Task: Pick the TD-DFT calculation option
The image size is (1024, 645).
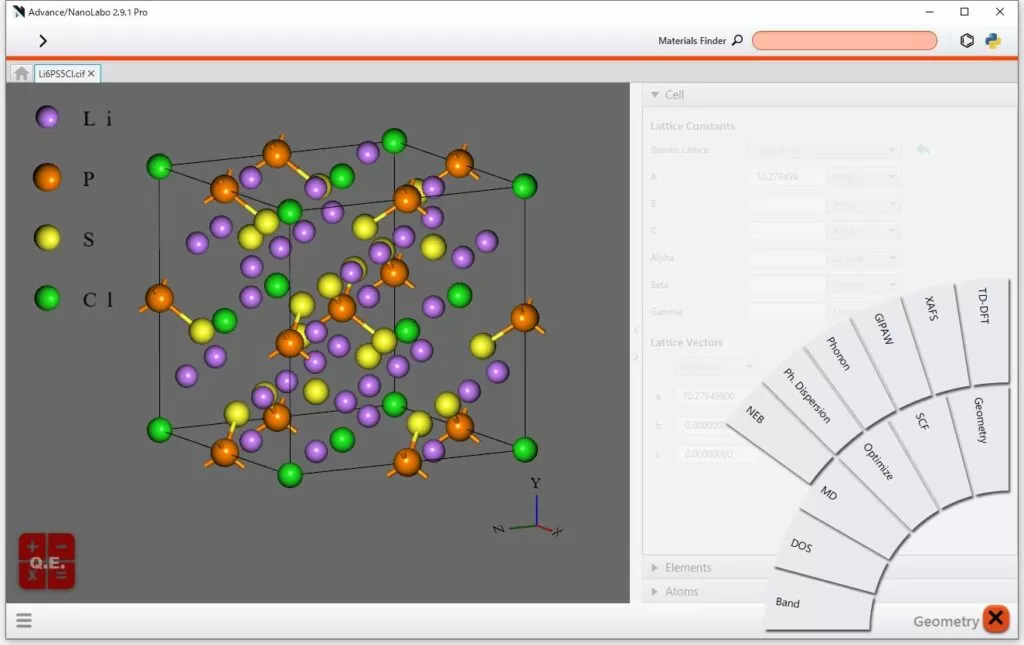Action: point(986,320)
